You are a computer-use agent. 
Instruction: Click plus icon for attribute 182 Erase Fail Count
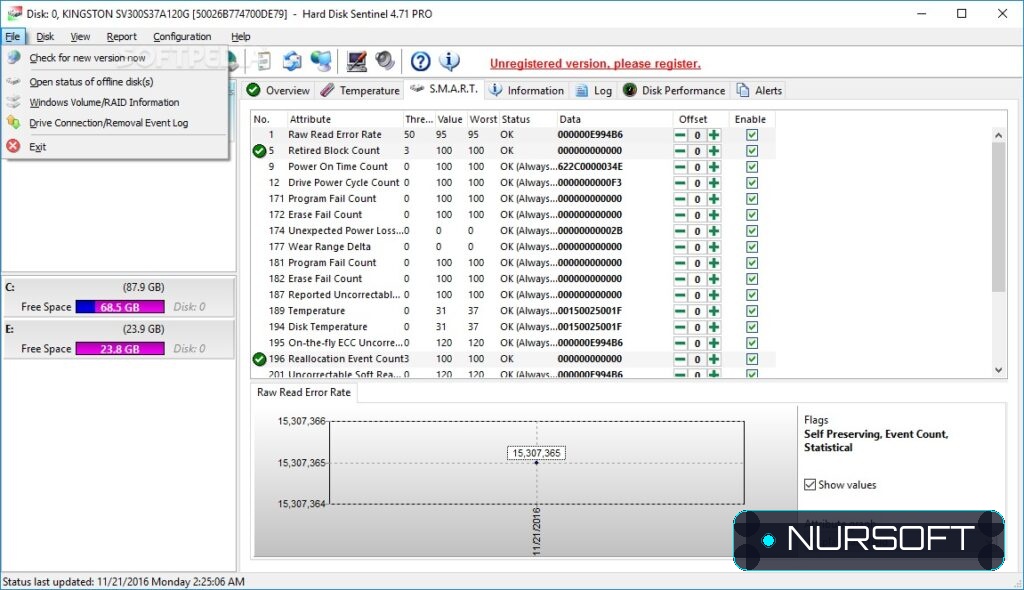pyautogui.click(x=714, y=279)
